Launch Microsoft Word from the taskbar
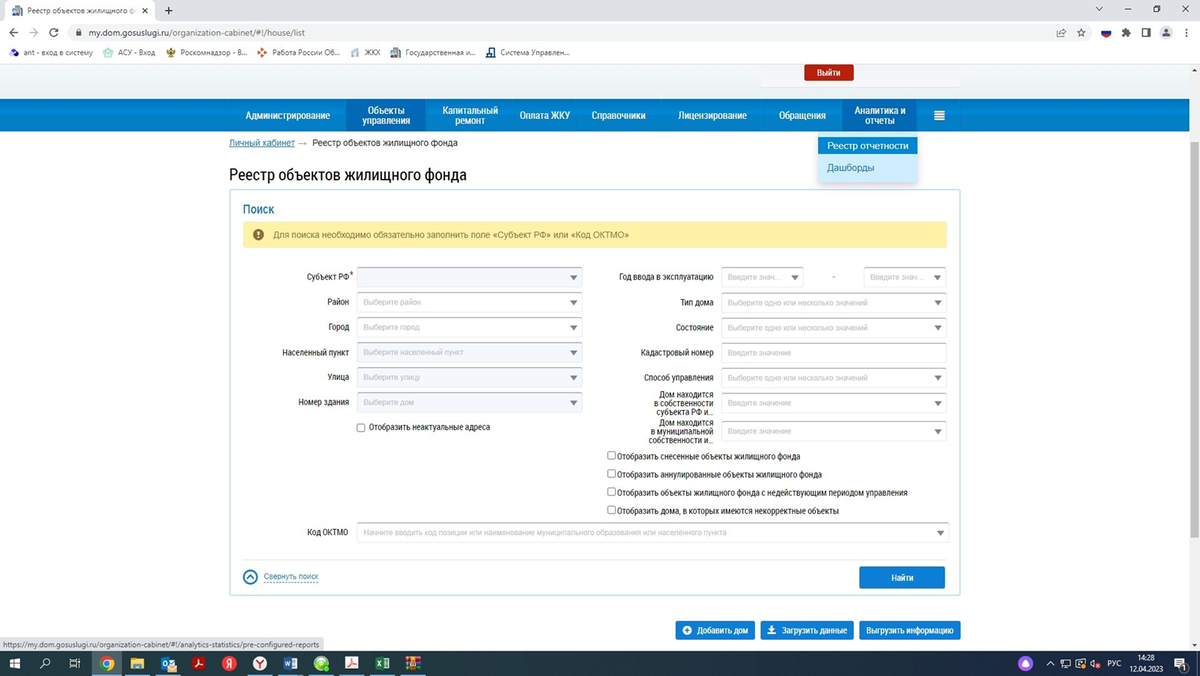Viewport: 1200px width, 676px height. point(290,663)
